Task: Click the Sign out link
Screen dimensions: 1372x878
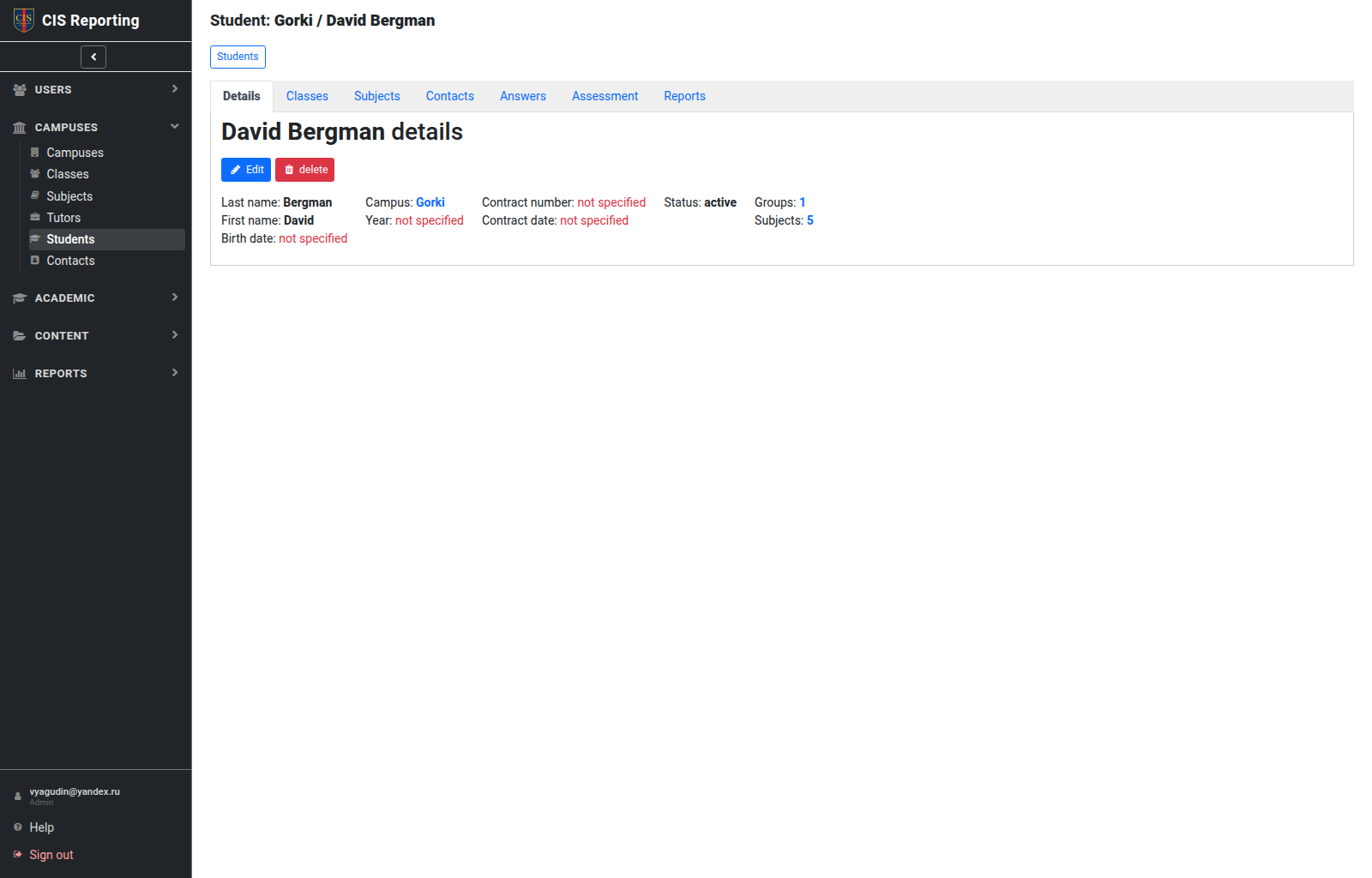Action: [x=51, y=855]
